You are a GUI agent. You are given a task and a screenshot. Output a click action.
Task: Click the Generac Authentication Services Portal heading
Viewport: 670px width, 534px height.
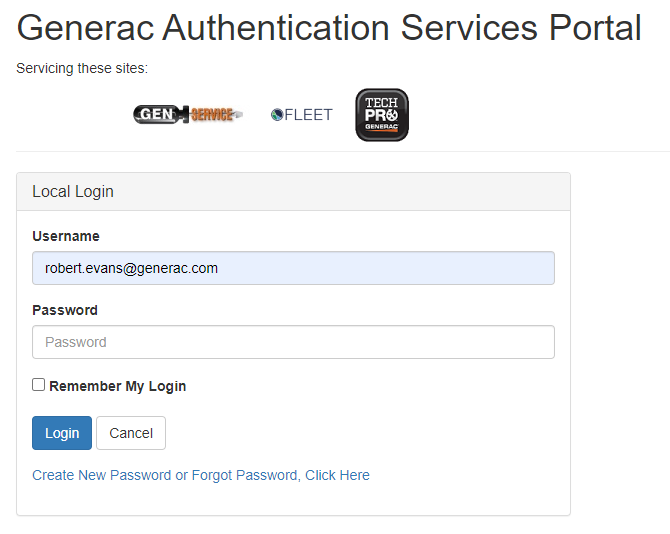coord(329,28)
